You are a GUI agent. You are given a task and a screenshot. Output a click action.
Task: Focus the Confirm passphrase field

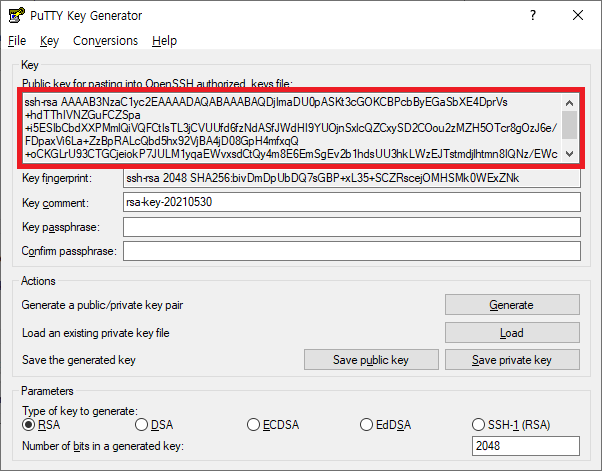[352, 251]
